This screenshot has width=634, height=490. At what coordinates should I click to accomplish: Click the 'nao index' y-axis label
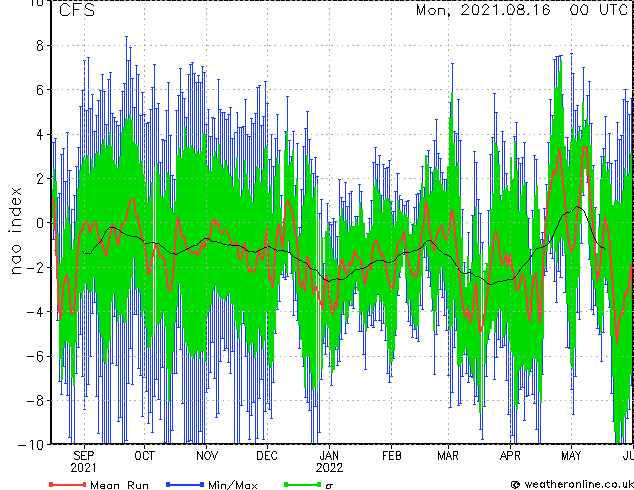15,231
